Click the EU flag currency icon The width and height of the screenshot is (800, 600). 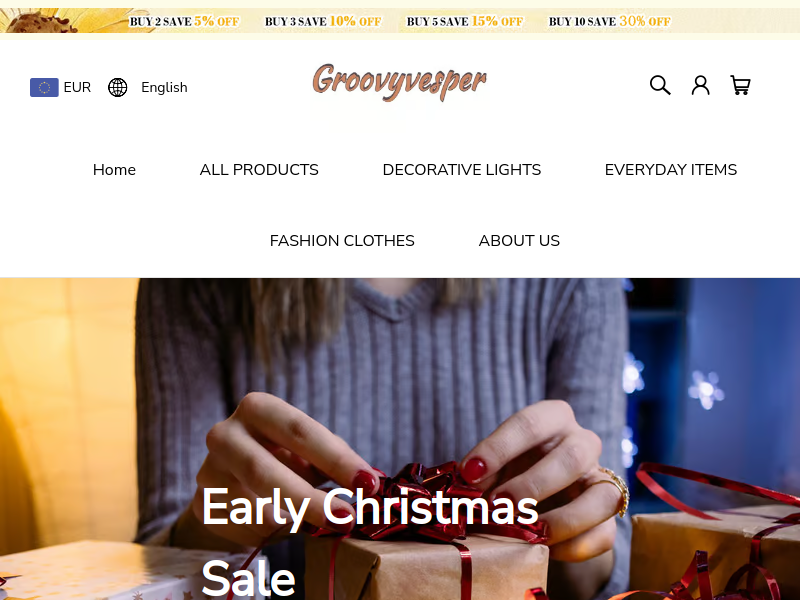coord(44,87)
